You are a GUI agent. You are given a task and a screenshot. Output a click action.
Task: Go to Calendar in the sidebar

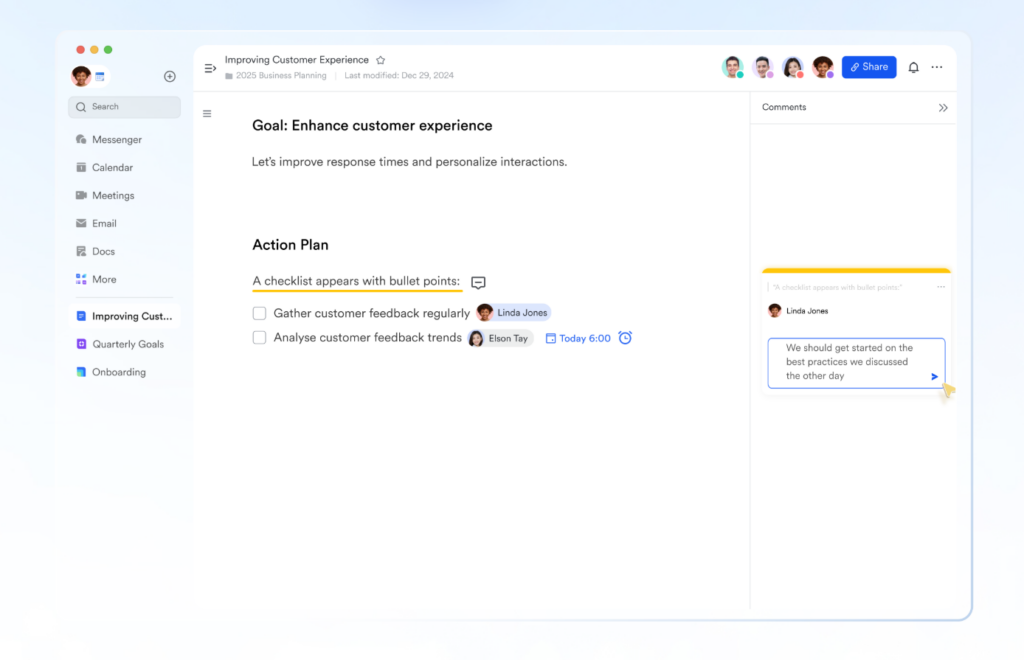pyautogui.click(x=112, y=168)
